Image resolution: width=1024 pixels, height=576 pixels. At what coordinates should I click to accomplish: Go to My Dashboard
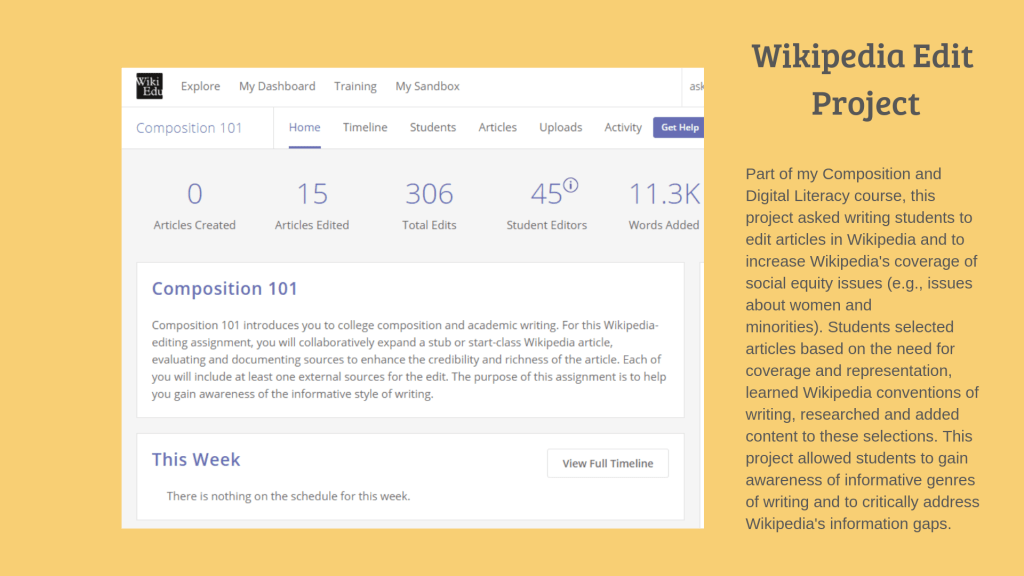[277, 87]
